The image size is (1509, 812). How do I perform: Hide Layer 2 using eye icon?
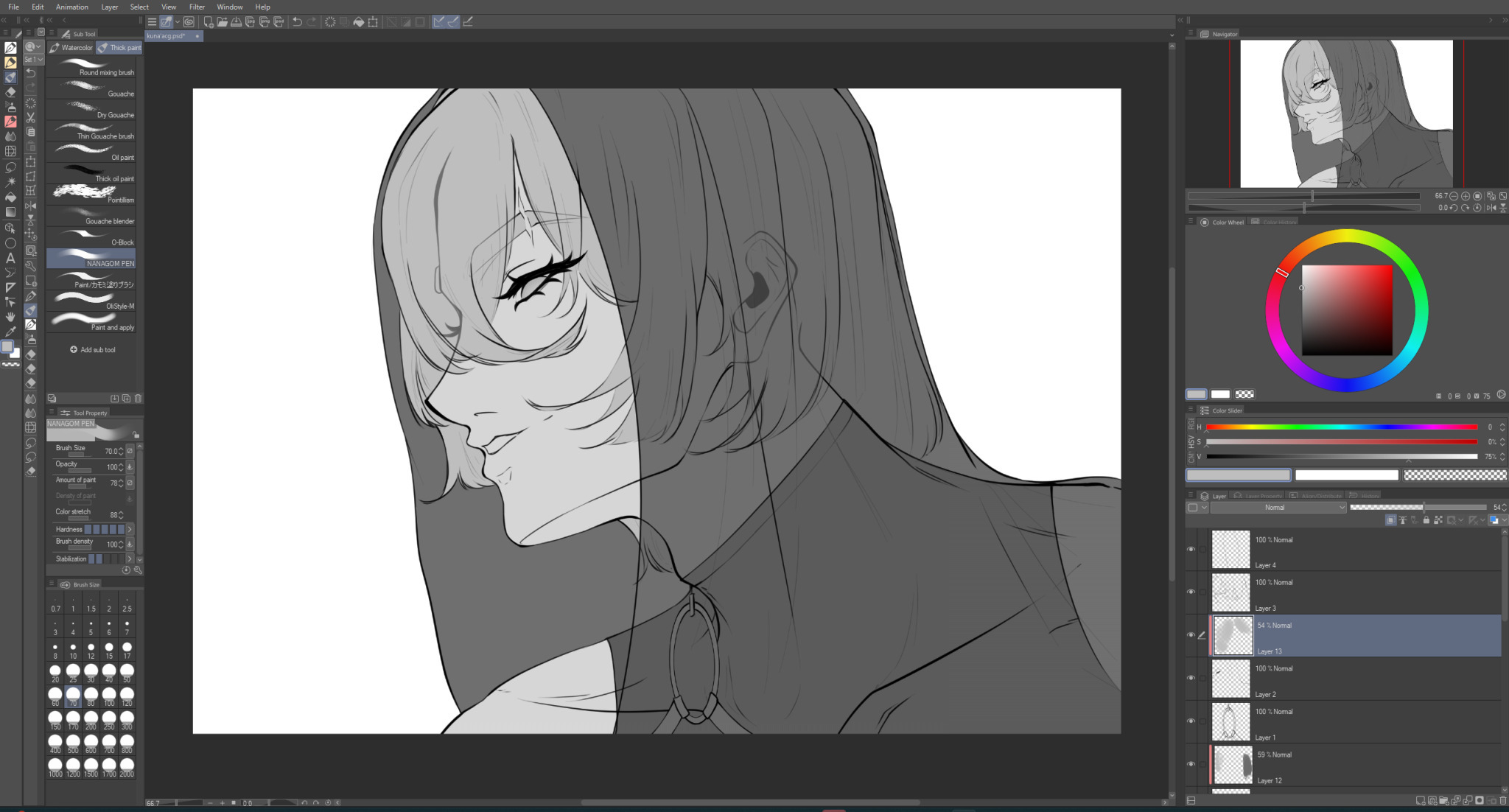(x=1191, y=678)
